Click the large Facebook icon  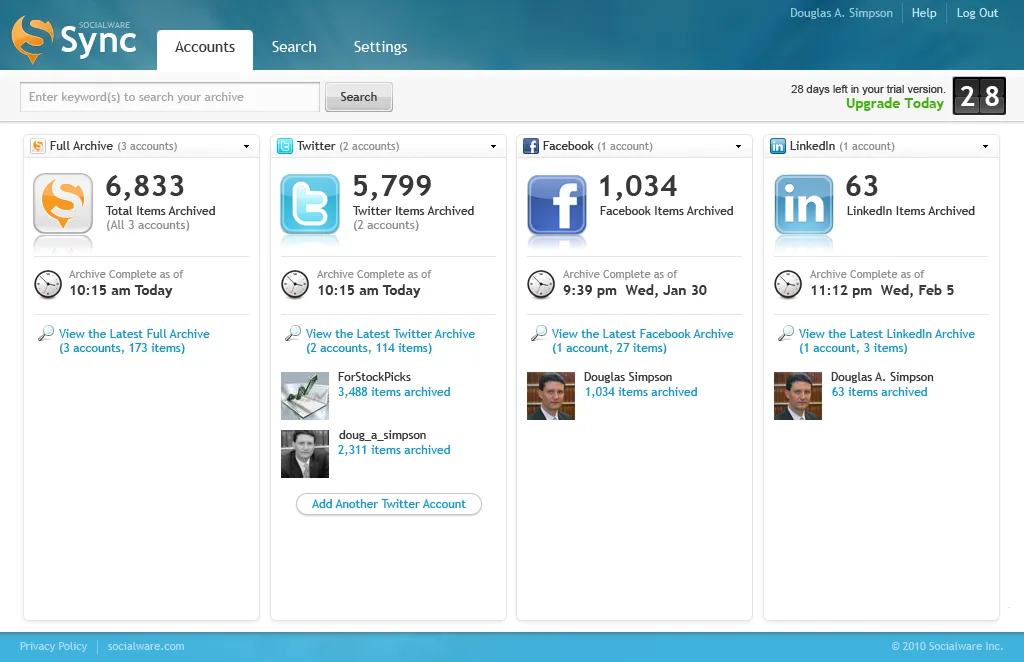557,204
